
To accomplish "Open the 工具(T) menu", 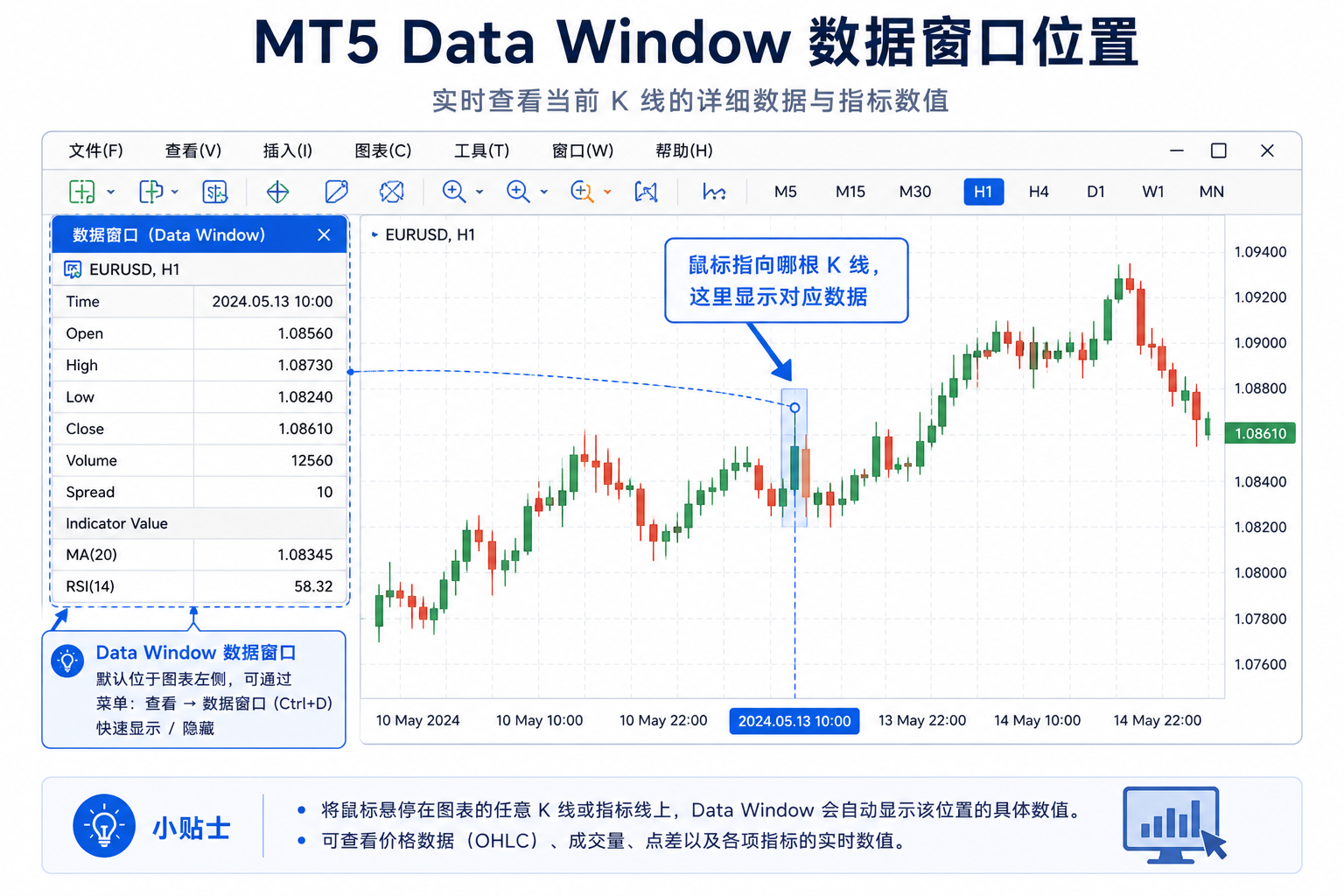I will [482, 150].
